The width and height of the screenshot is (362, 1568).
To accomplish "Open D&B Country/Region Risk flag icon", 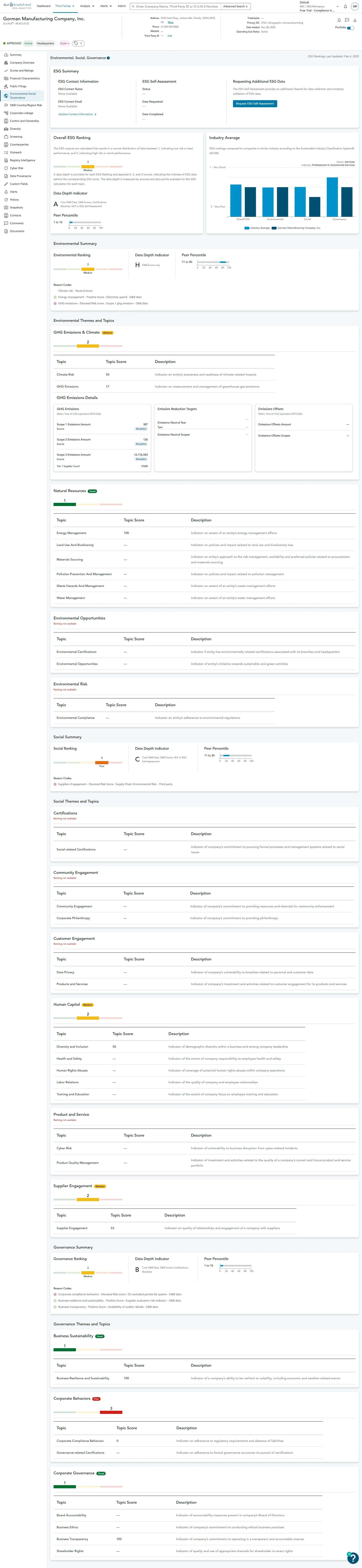I will [6, 105].
